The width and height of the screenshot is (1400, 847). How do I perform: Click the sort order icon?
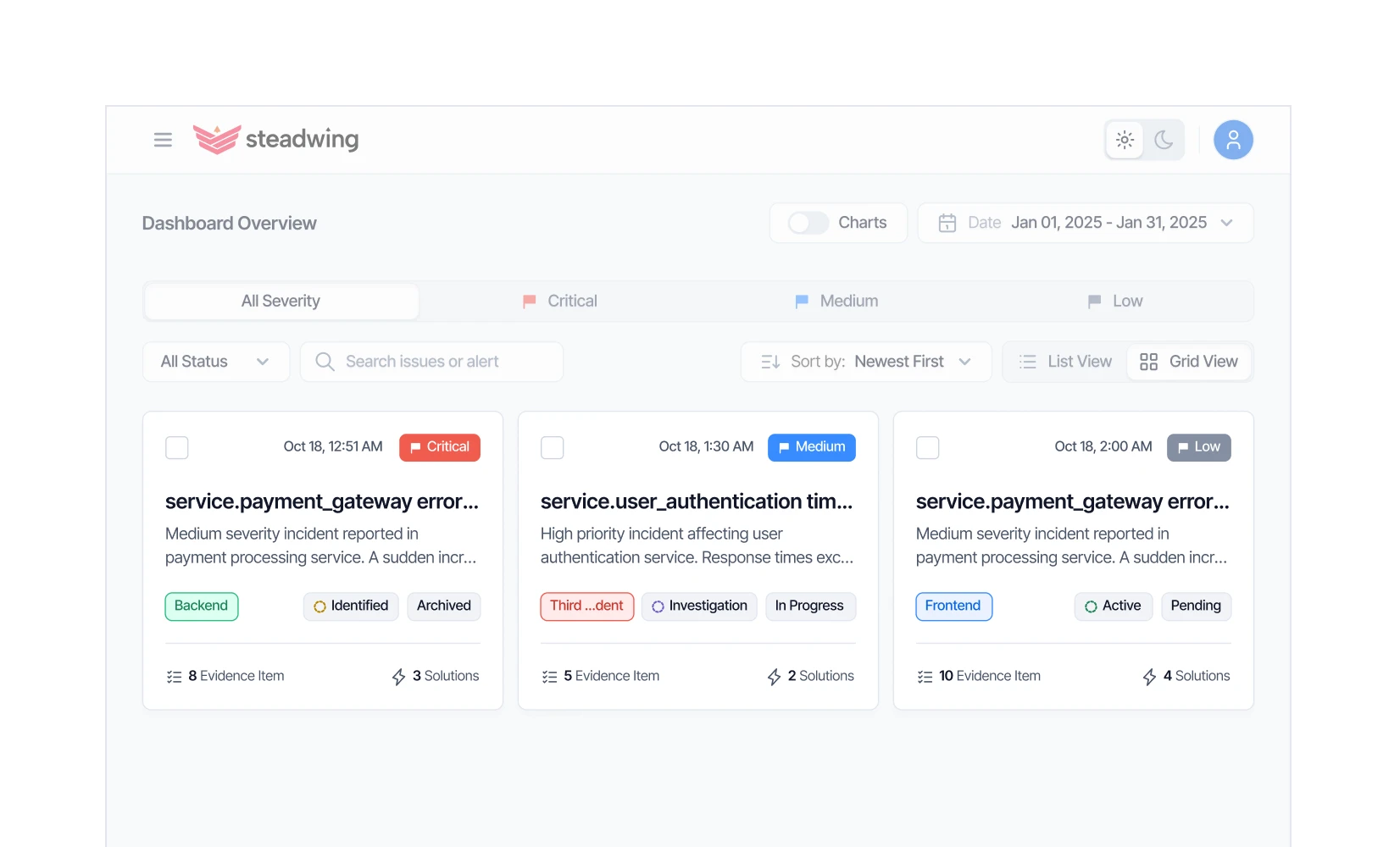pyautogui.click(x=770, y=362)
